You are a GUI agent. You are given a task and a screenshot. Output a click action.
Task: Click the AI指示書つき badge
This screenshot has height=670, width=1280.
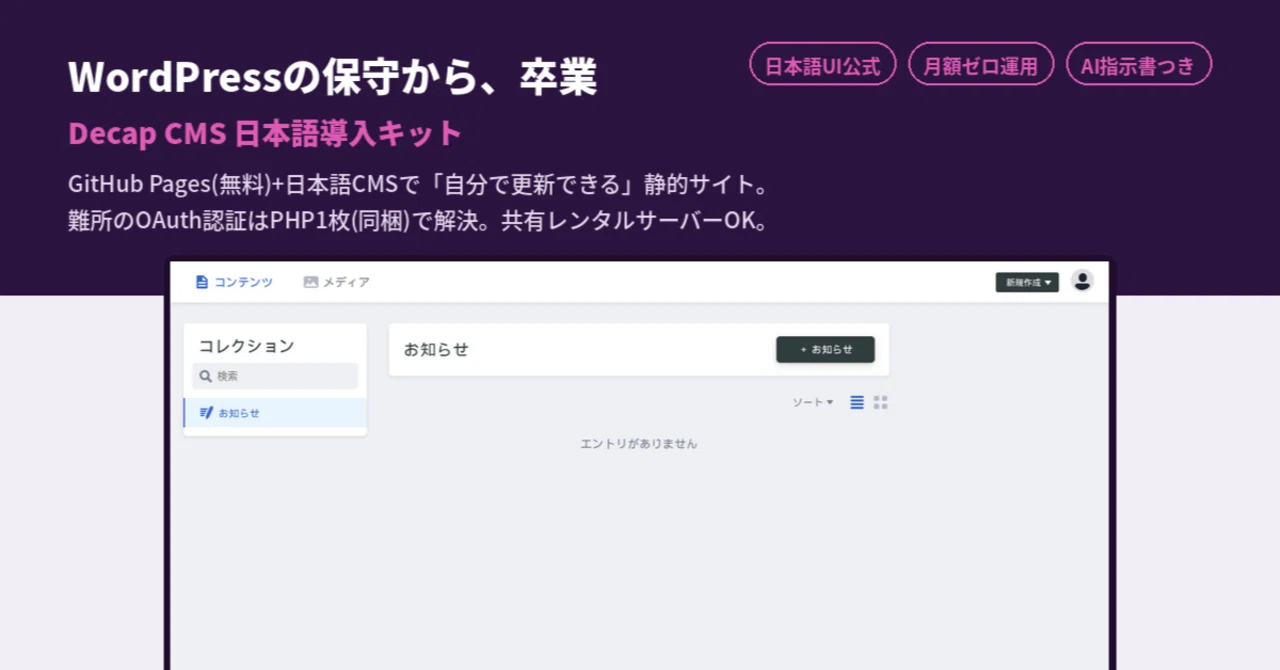coord(1139,64)
